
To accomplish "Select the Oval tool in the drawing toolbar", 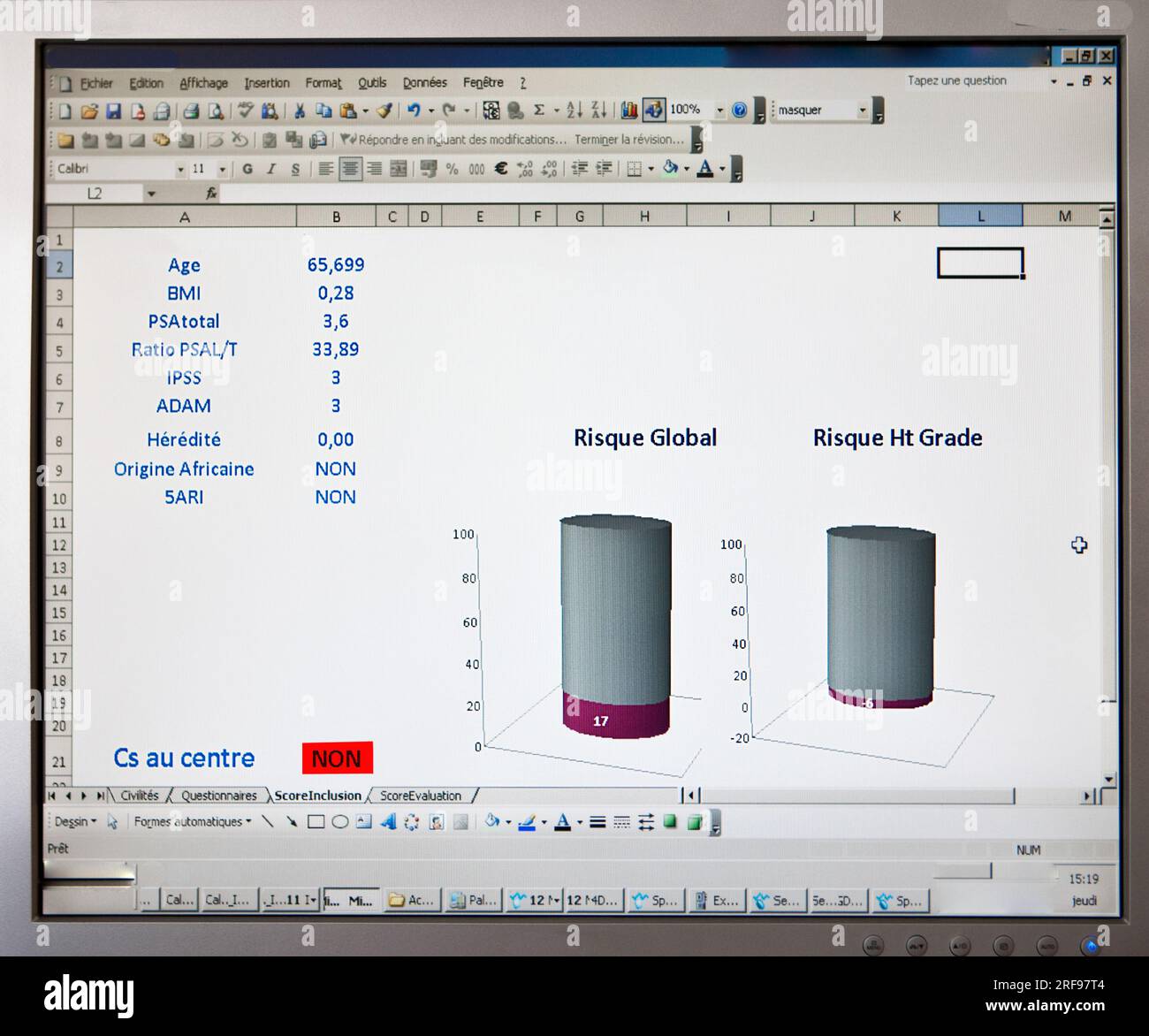I will [339, 822].
